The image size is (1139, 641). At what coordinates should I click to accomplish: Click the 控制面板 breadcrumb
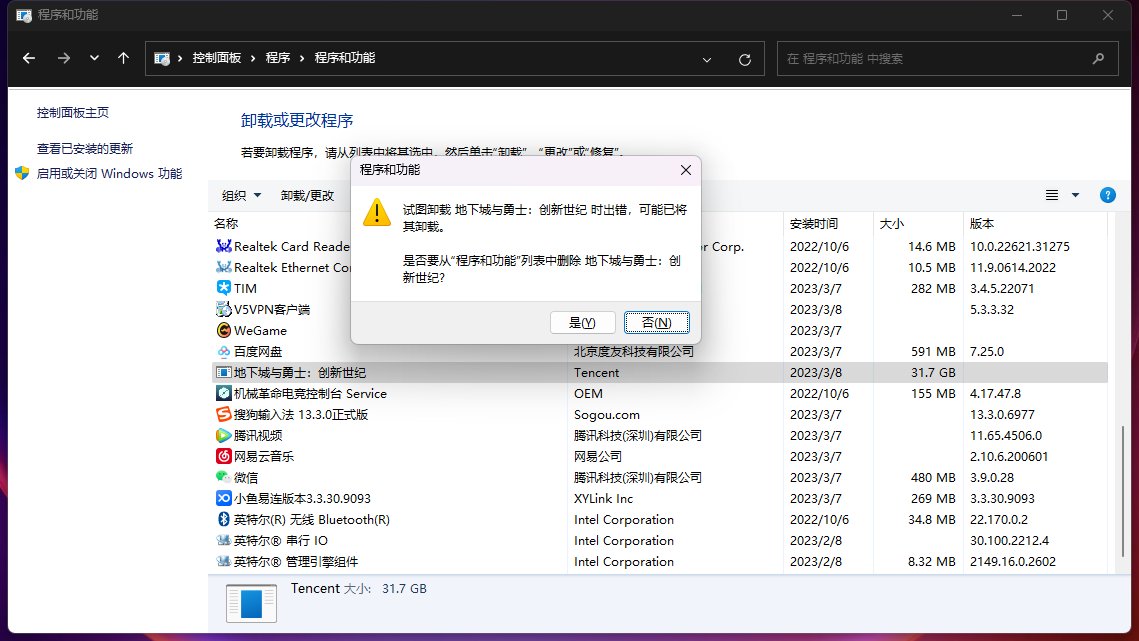tap(216, 58)
